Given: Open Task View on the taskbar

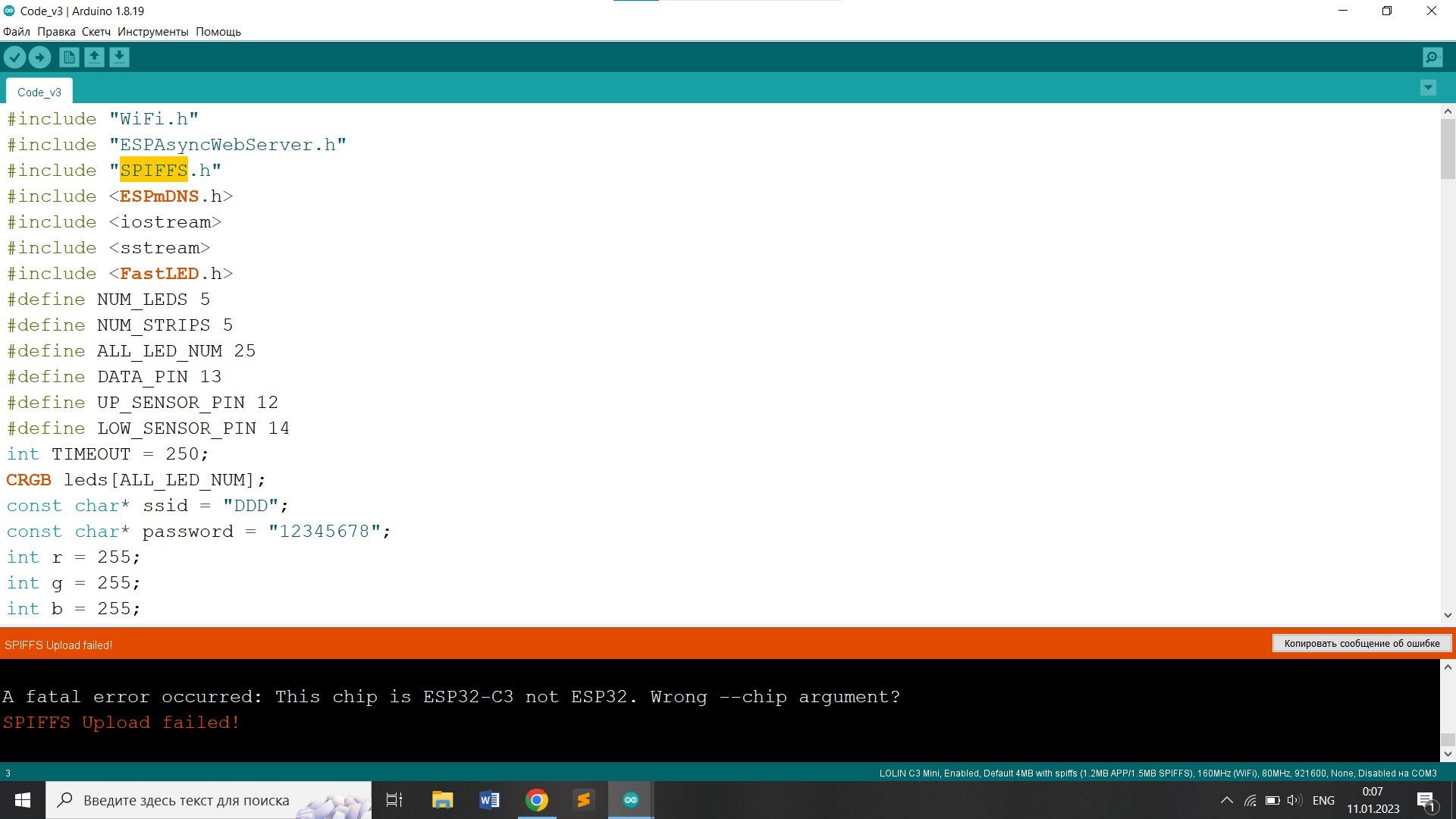Looking at the screenshot, I should pyautogui.click(x=394, y=800).
